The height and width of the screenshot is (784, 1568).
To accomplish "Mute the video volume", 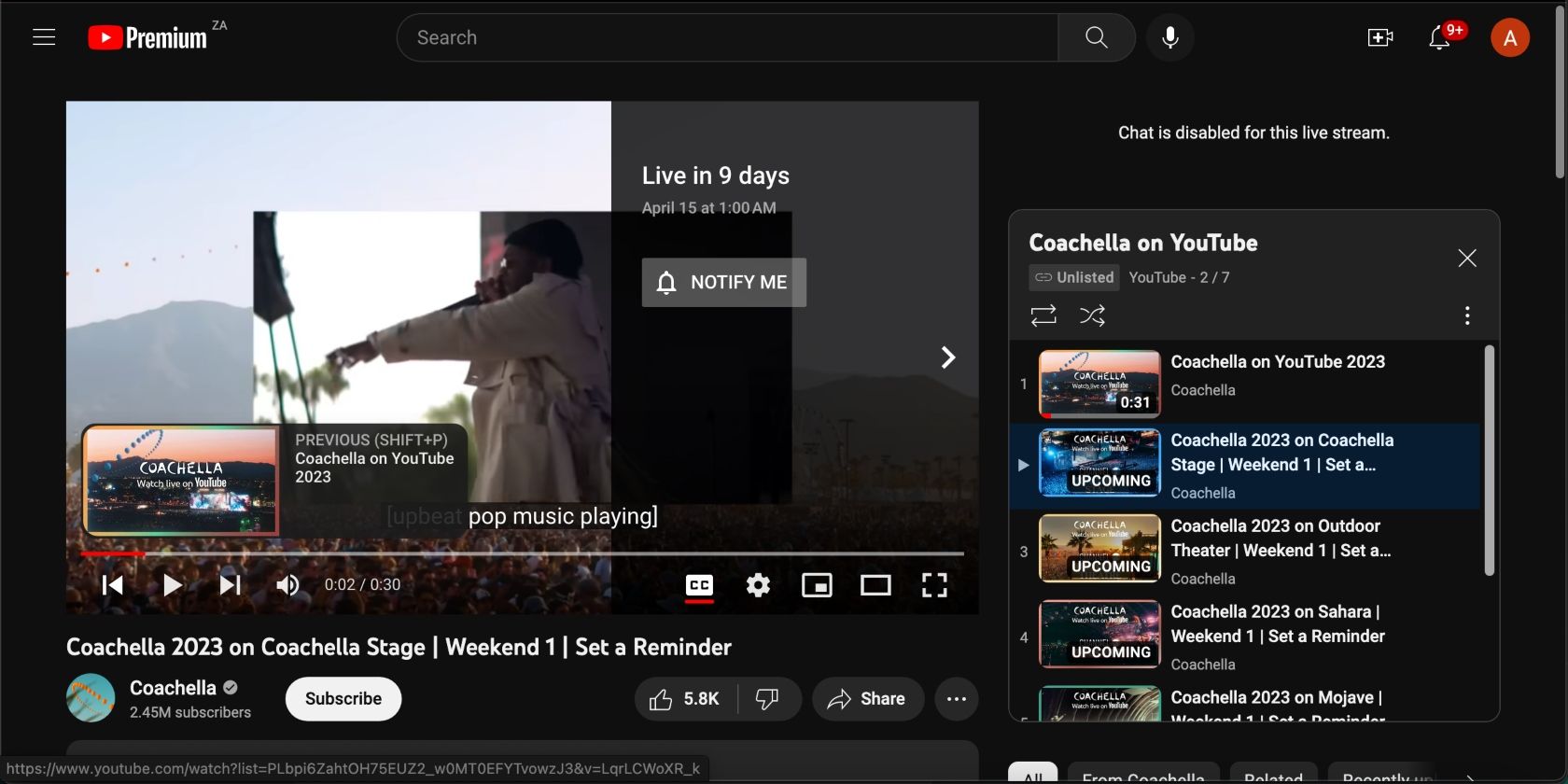I will (x=287, y=585).
